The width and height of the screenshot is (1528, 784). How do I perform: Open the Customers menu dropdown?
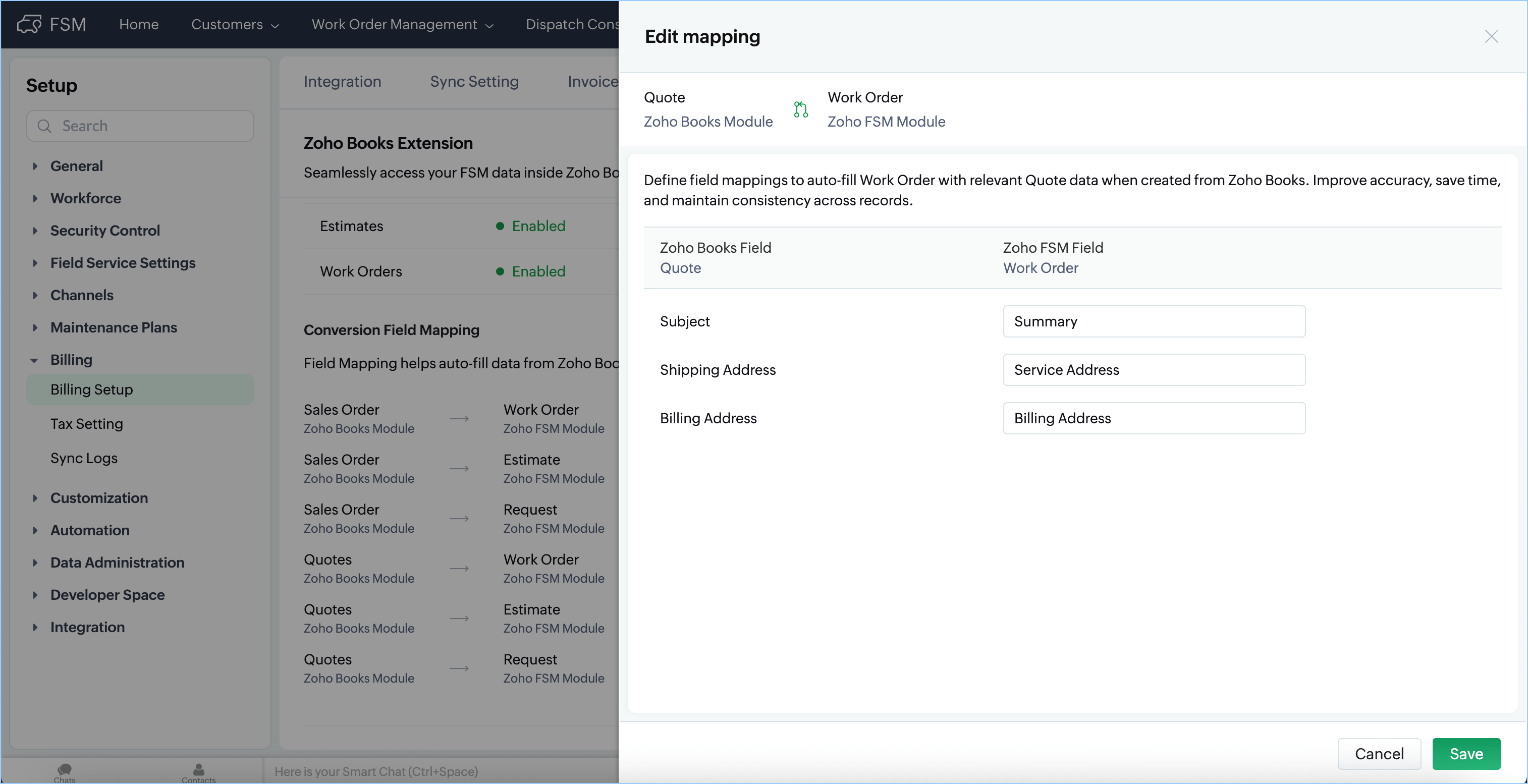pos(235,25)
